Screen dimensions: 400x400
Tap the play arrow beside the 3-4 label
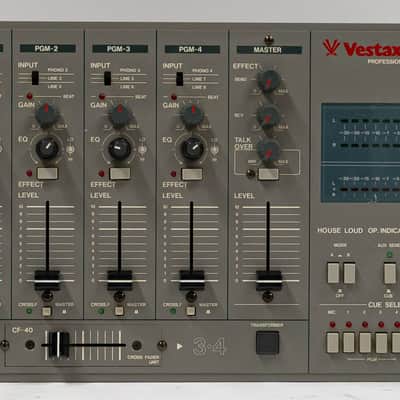click(x=180, y=346)
